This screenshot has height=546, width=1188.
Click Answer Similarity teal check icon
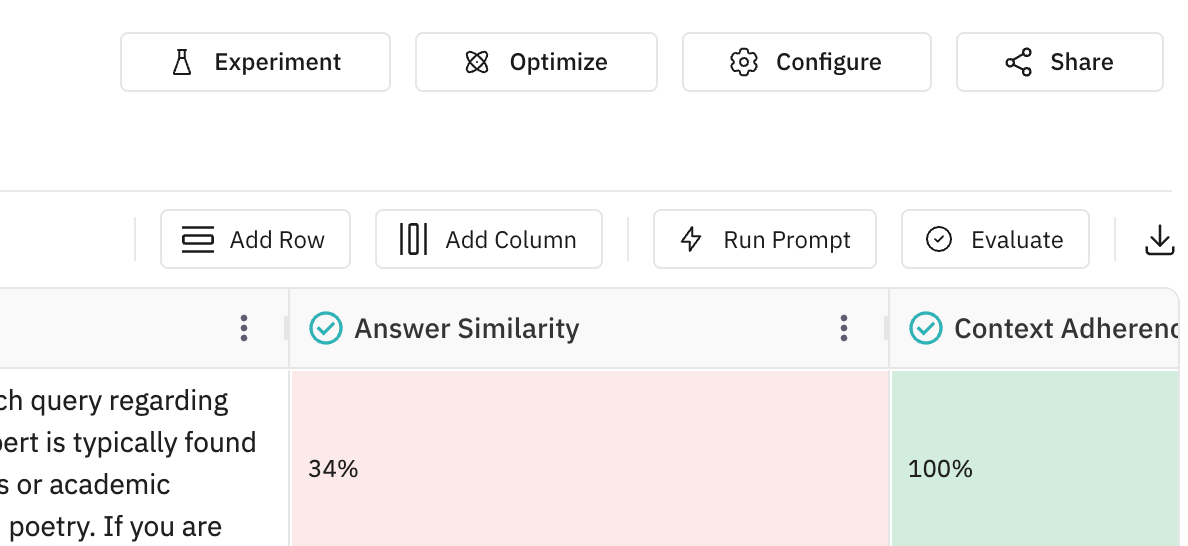(x=326, y=328)
